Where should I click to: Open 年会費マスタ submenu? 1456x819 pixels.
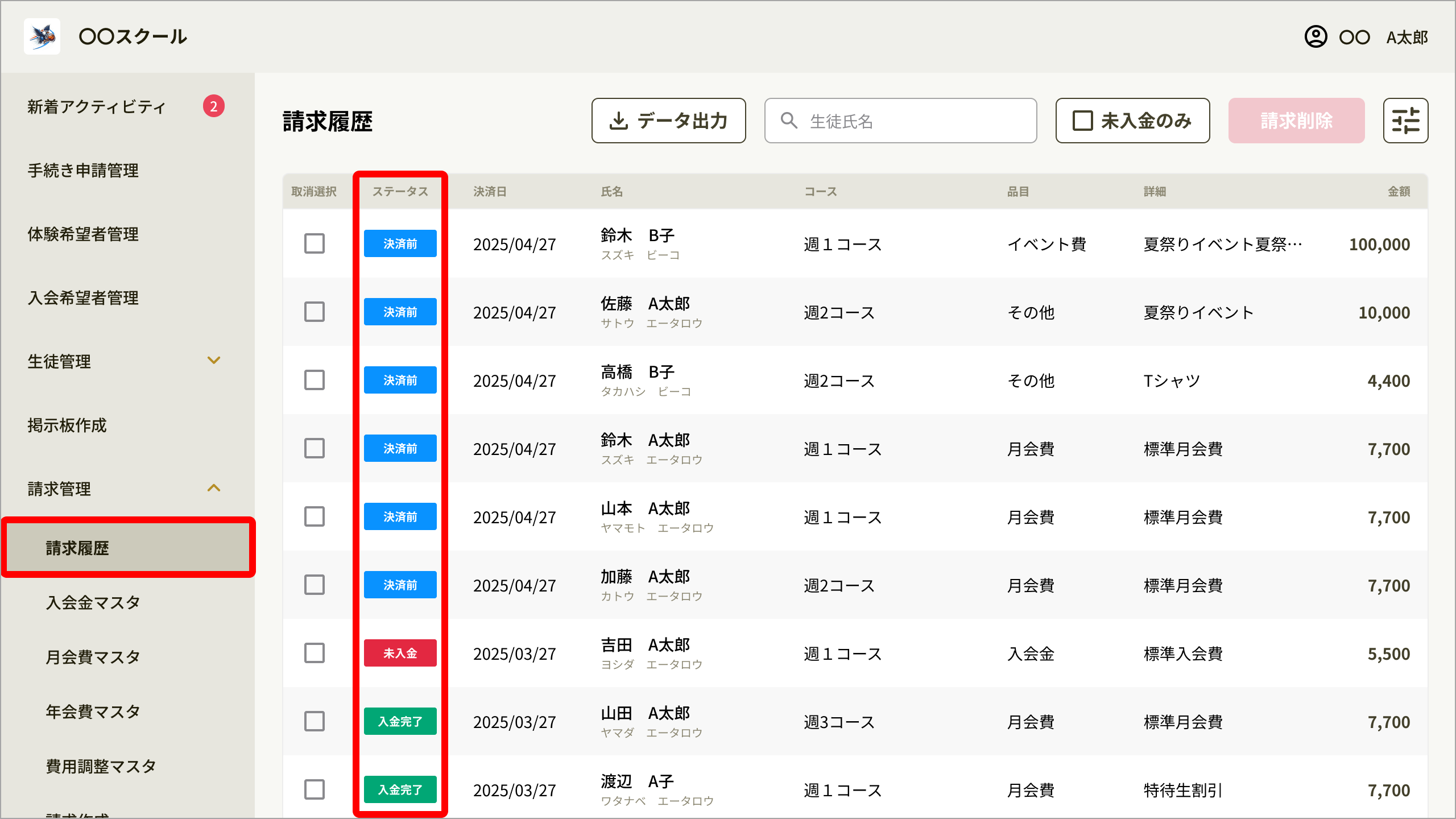[93, 712]
